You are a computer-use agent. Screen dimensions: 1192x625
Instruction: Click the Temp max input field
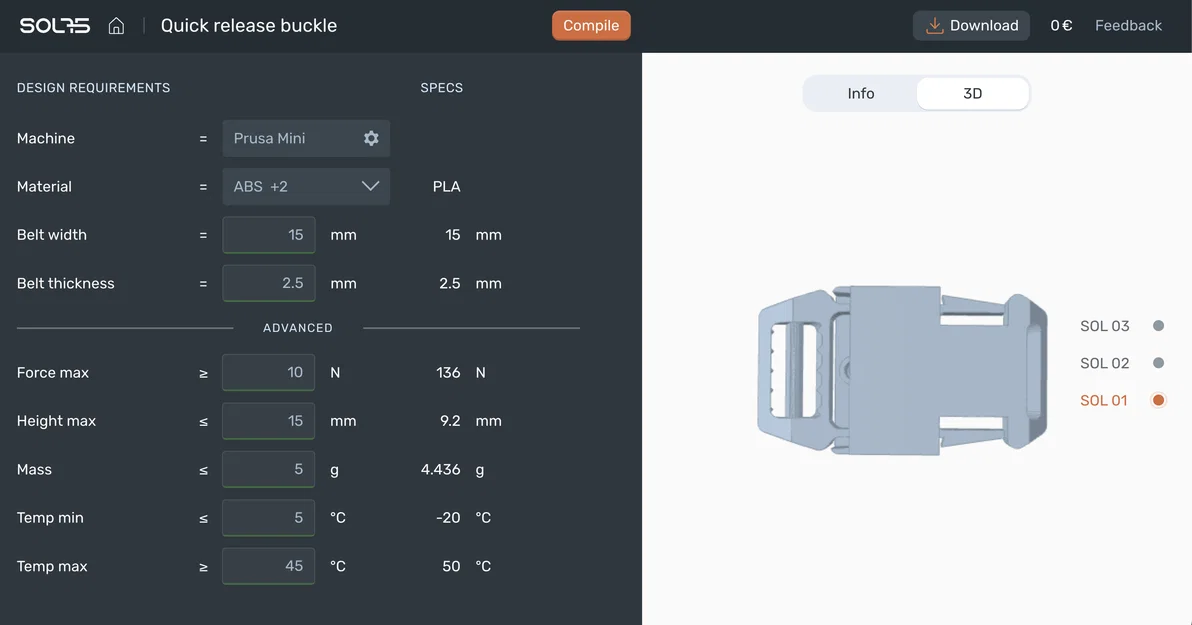pyautogui.click(x=268, y=565)
